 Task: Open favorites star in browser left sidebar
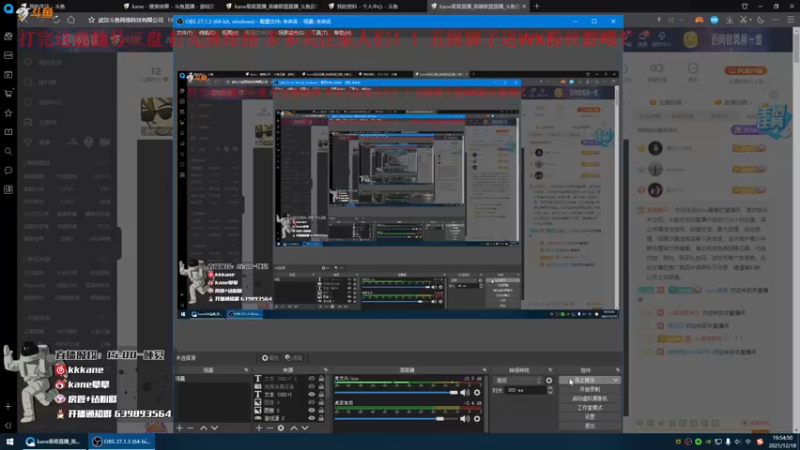[x=8, y=113]
